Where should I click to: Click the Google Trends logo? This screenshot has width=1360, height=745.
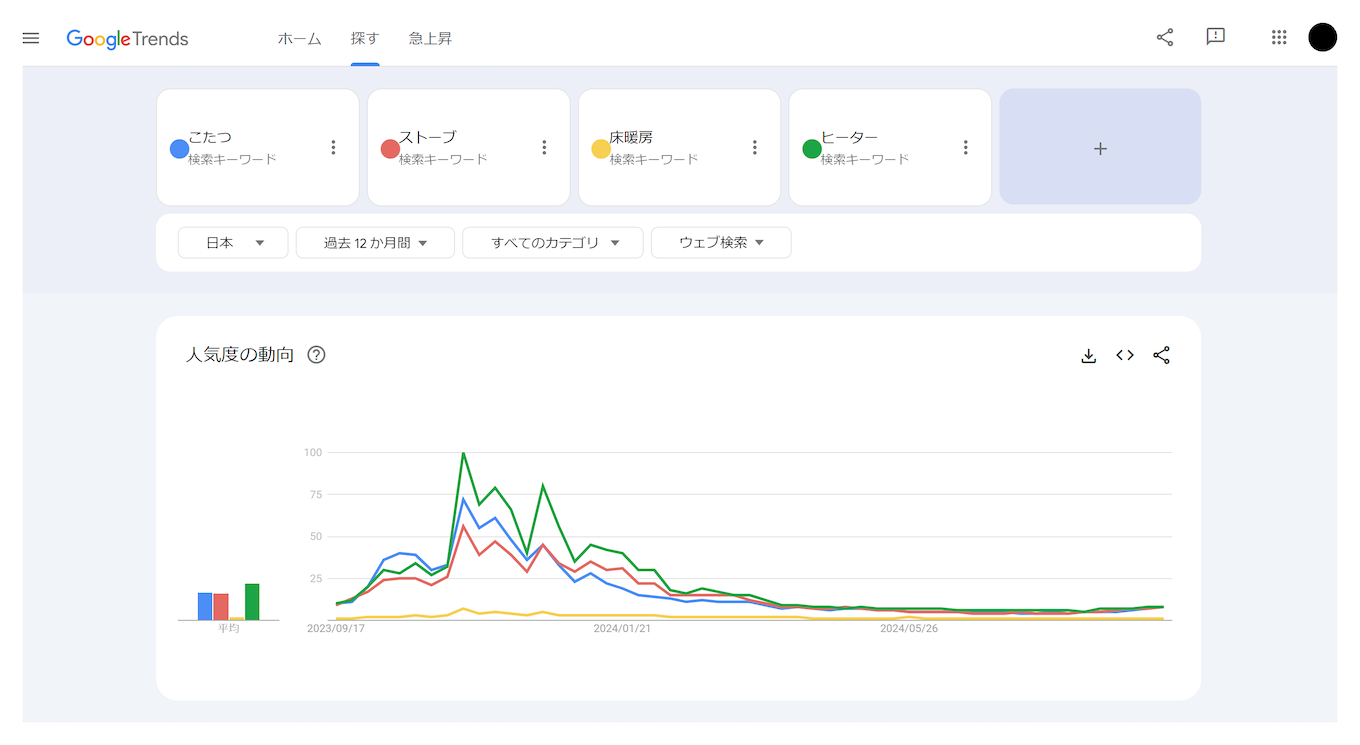pos(127,39)
